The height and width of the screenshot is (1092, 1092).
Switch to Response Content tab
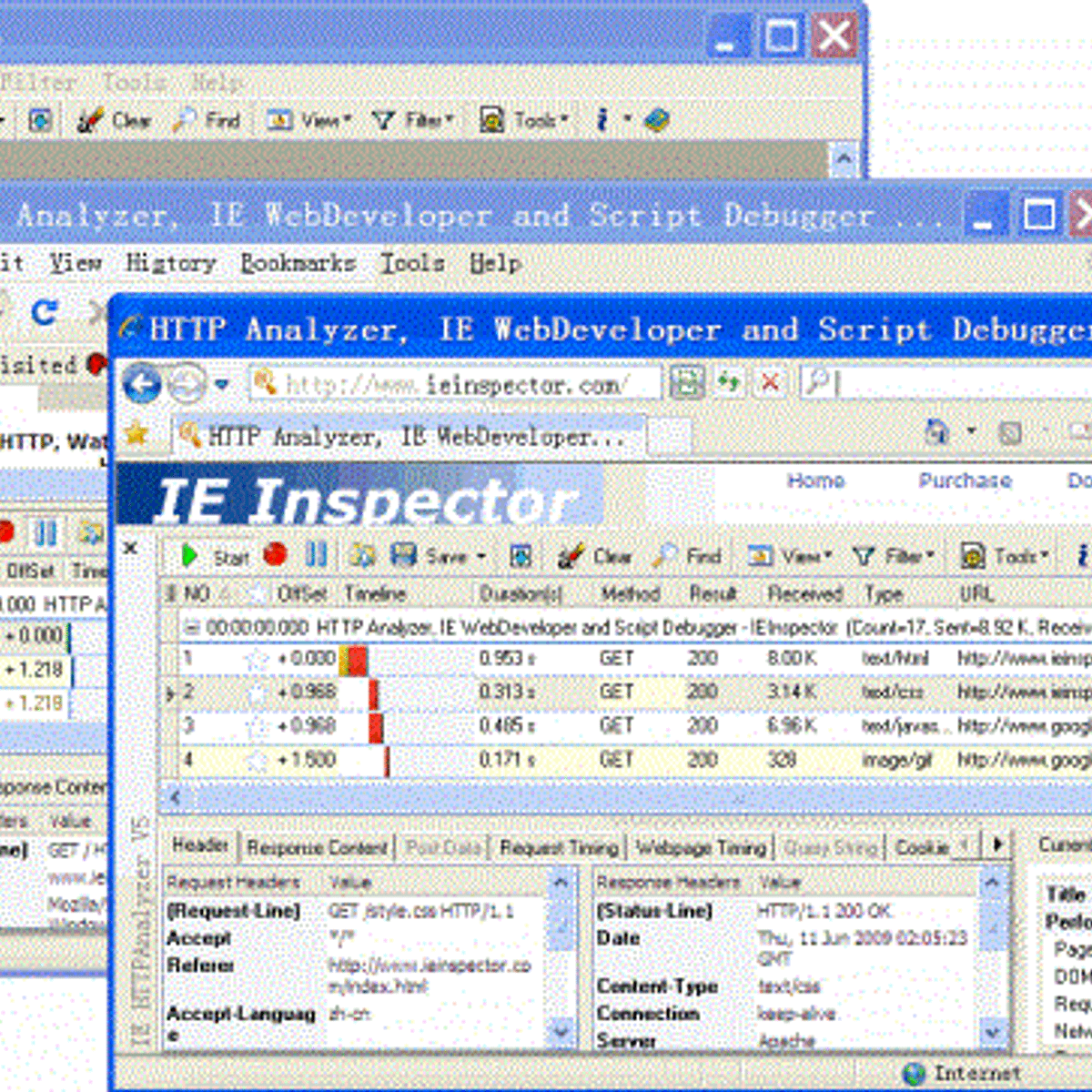pyautogui.click(x=317, y=847)
